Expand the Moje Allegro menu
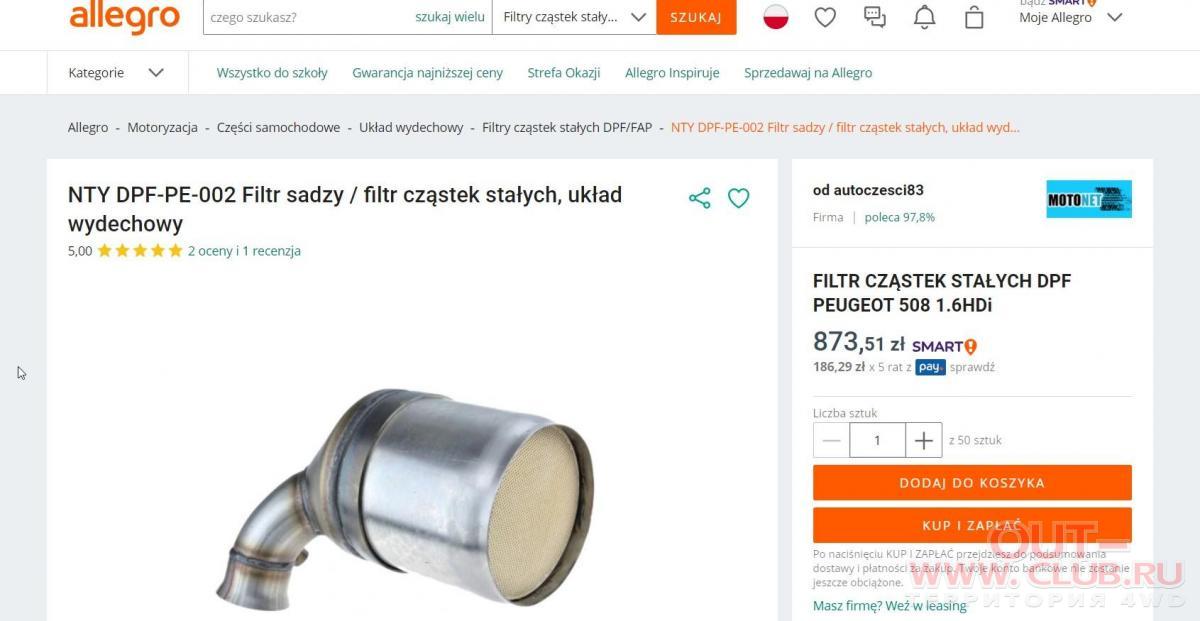The image size is (1200, 621). tap(1071, 17)
